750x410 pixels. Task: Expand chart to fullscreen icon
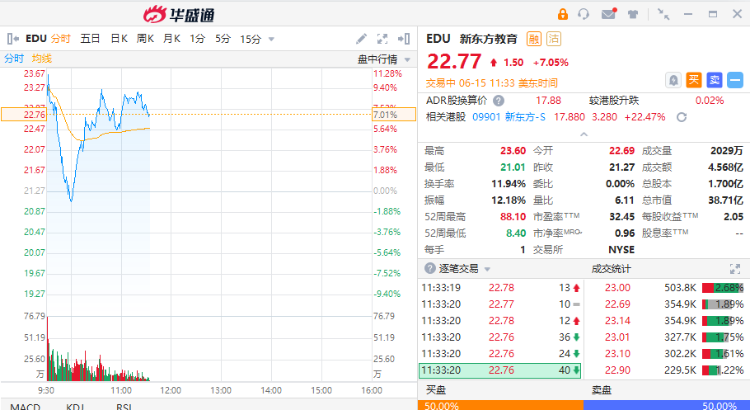pos(382,39)
